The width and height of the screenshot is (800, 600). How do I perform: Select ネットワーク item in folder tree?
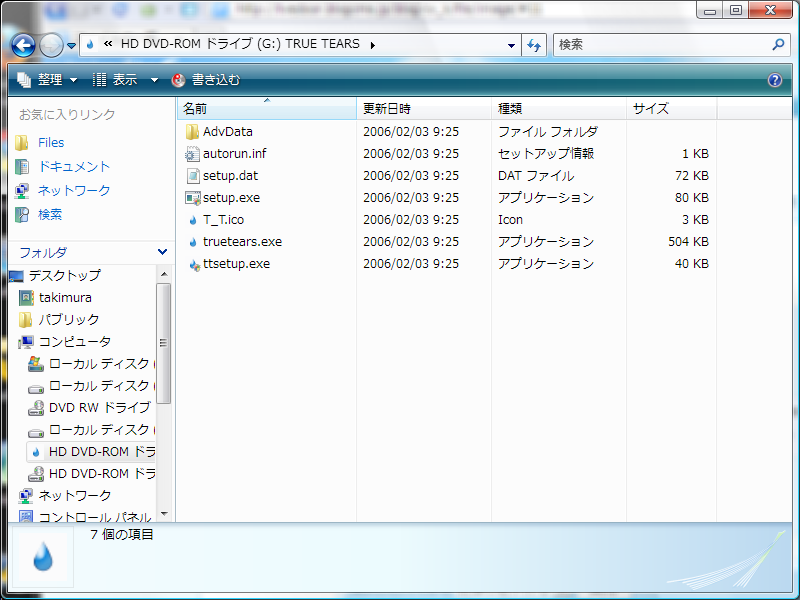click(75, 496)
